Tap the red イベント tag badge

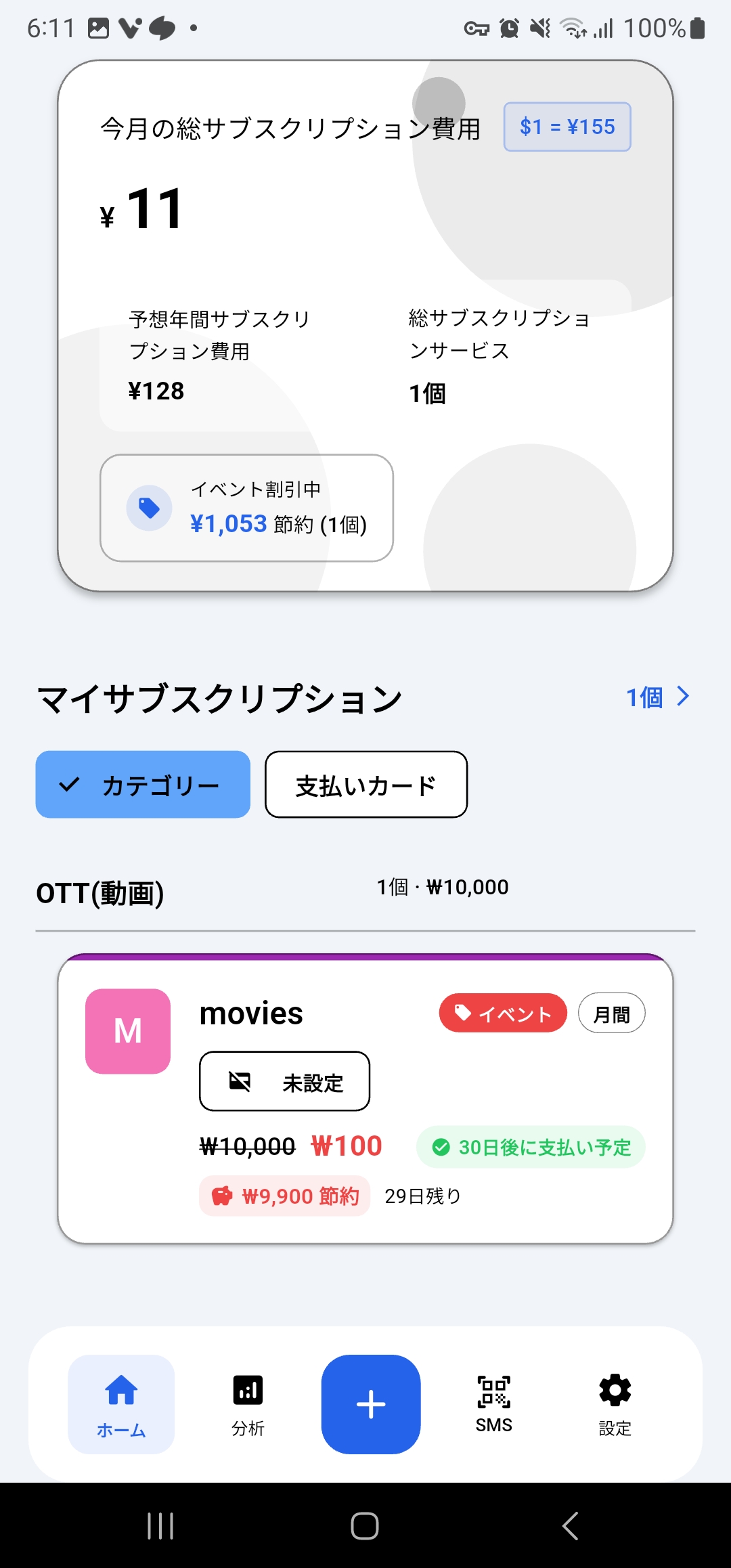[x=503, y=1013]
